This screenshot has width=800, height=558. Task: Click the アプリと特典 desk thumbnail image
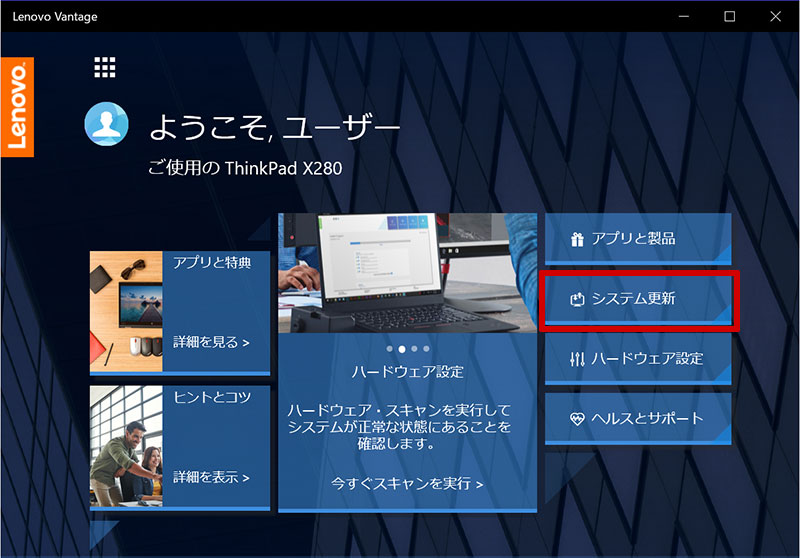(x=126, y=312)
